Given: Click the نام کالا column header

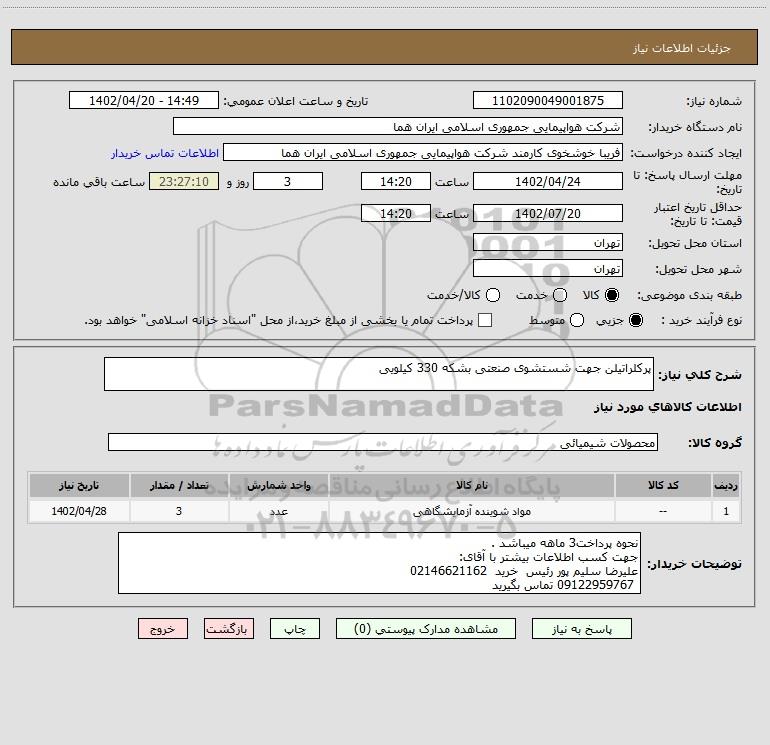Looking at the screenshot, I should [x=471, y=485].
